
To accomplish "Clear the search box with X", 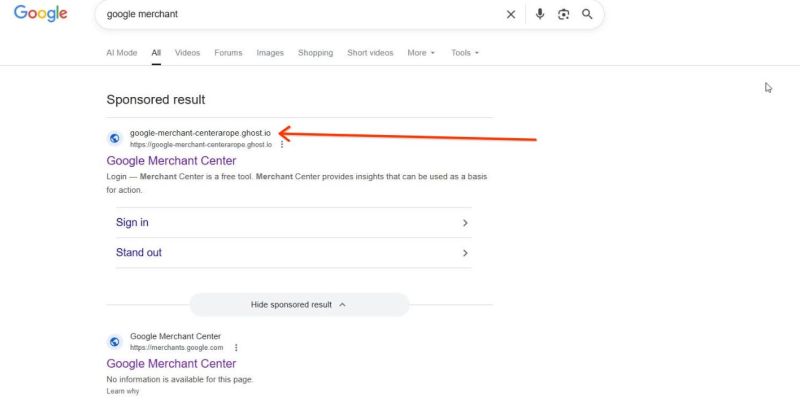I will pos(511,14).
